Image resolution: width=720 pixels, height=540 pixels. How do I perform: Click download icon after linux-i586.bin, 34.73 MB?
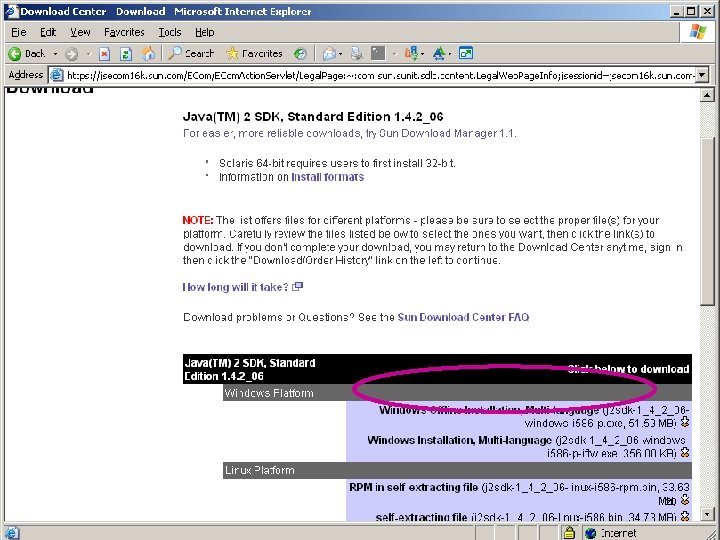click(685, 516)
